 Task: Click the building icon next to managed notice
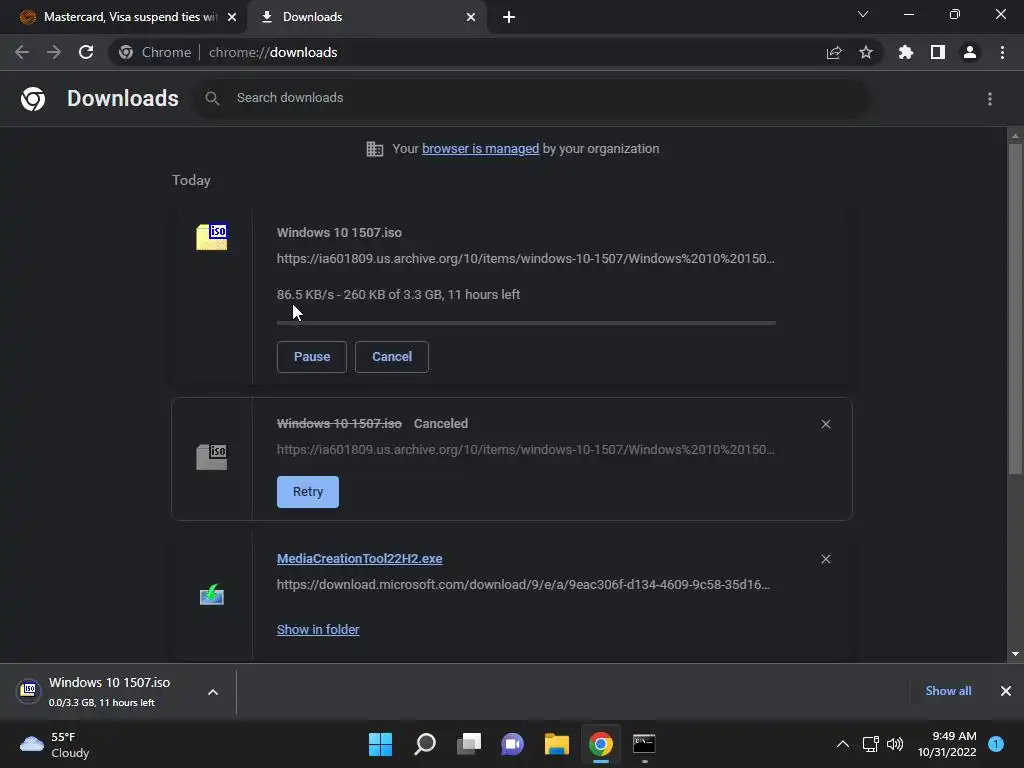[375, 149]
